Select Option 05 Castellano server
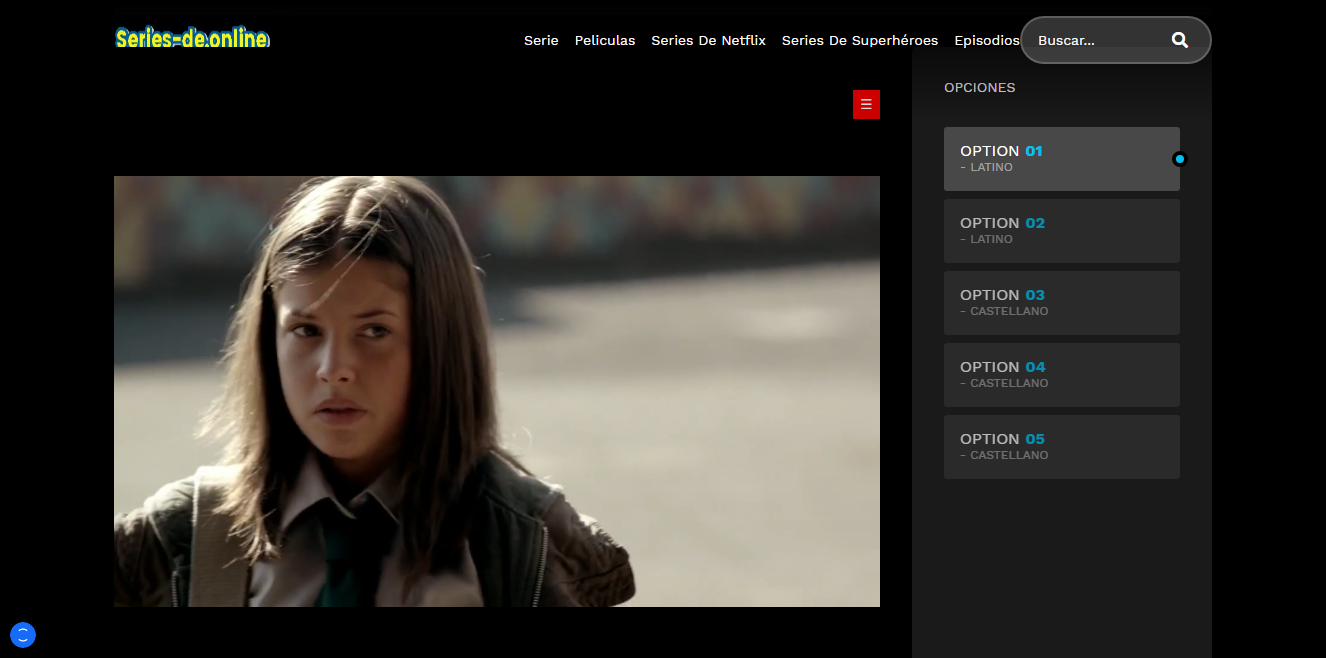The height and width of the screenshot is (658, 1326). pyautogui.click(x=1062, y=447)
